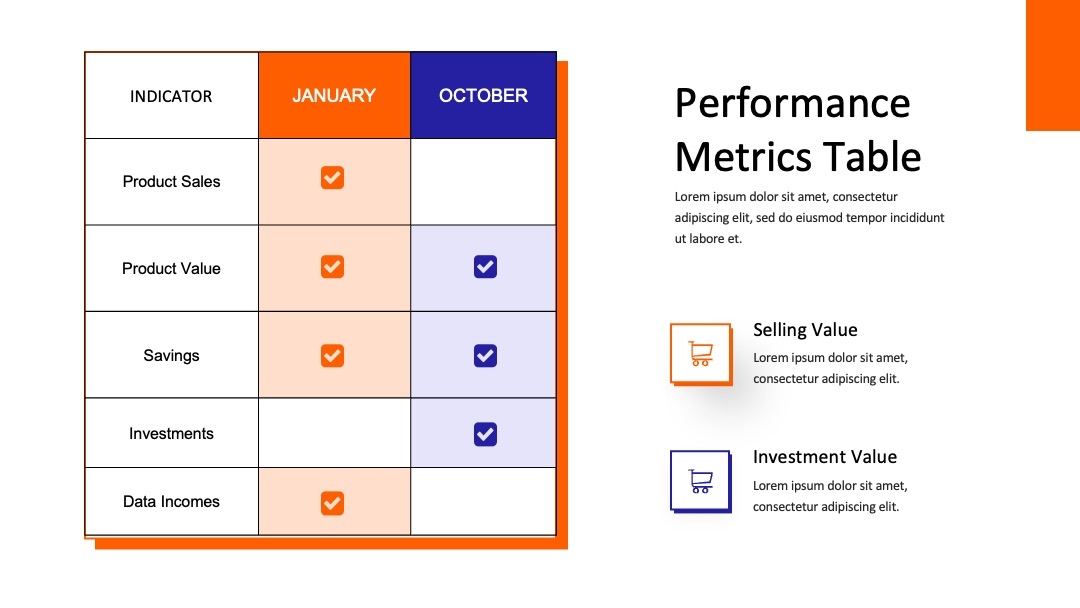The image size is (1080, 608).
Task: Click the Investment Value heading
Action: click(824, 457)
